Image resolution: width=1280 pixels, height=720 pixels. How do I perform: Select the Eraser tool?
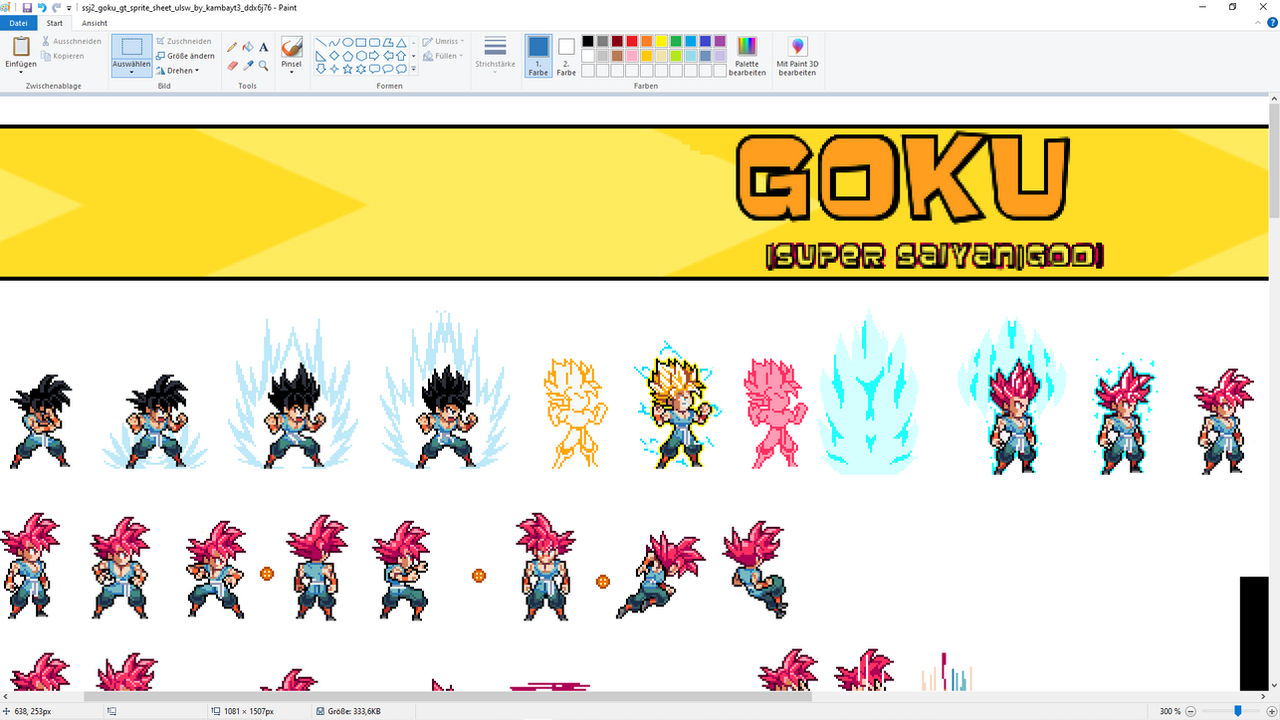point(232,65)
